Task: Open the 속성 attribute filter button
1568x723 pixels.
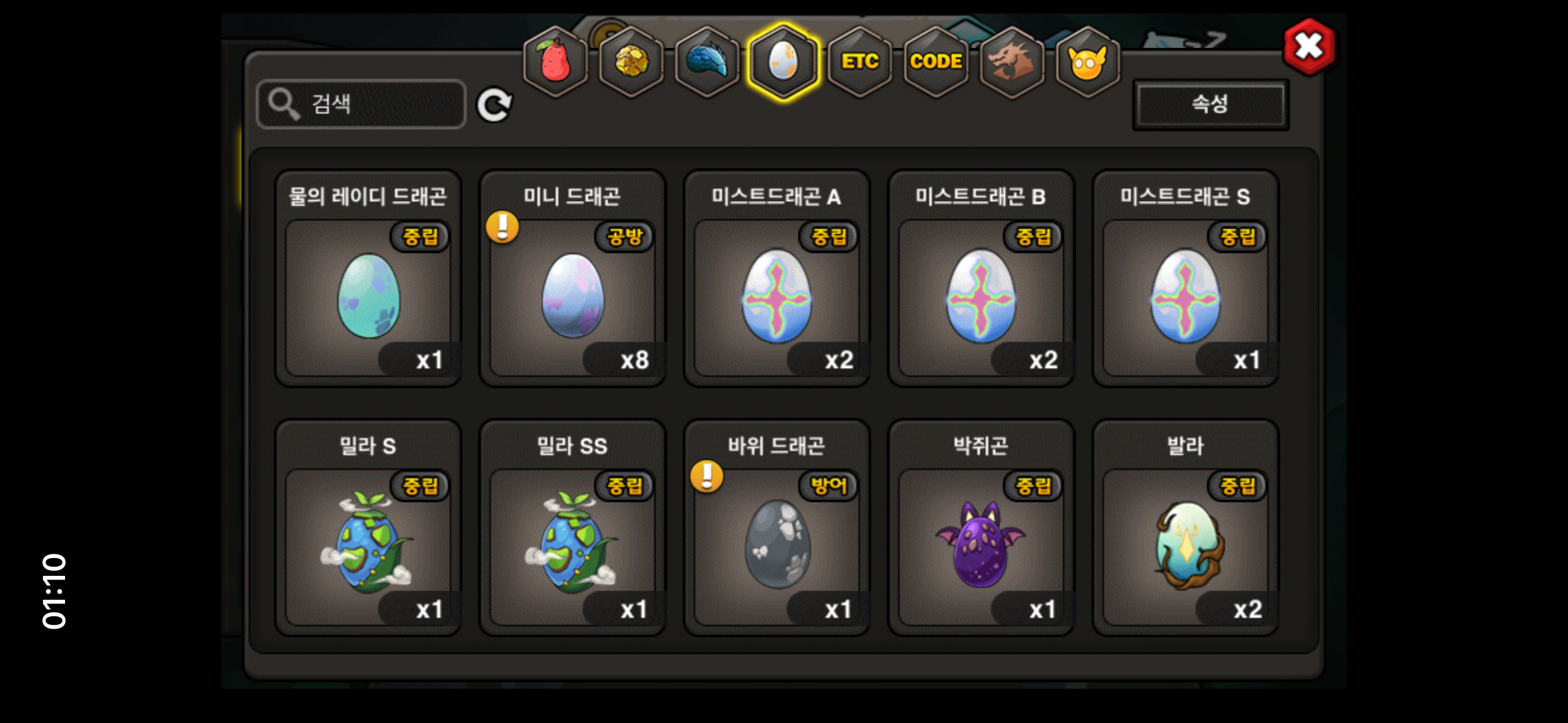Action: coord(1210,104)
